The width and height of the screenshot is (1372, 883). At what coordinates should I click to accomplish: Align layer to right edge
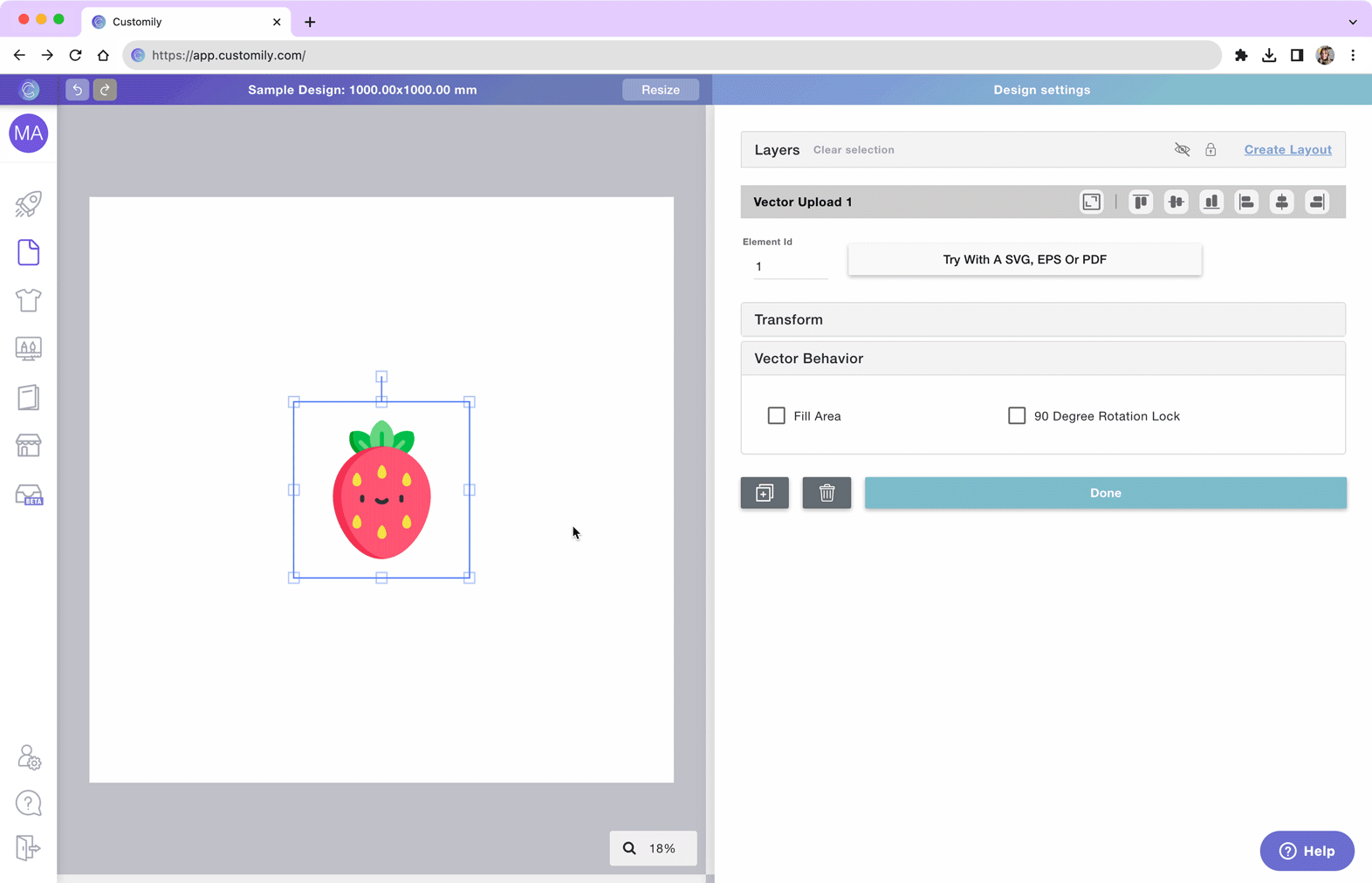coord(1317,202)
